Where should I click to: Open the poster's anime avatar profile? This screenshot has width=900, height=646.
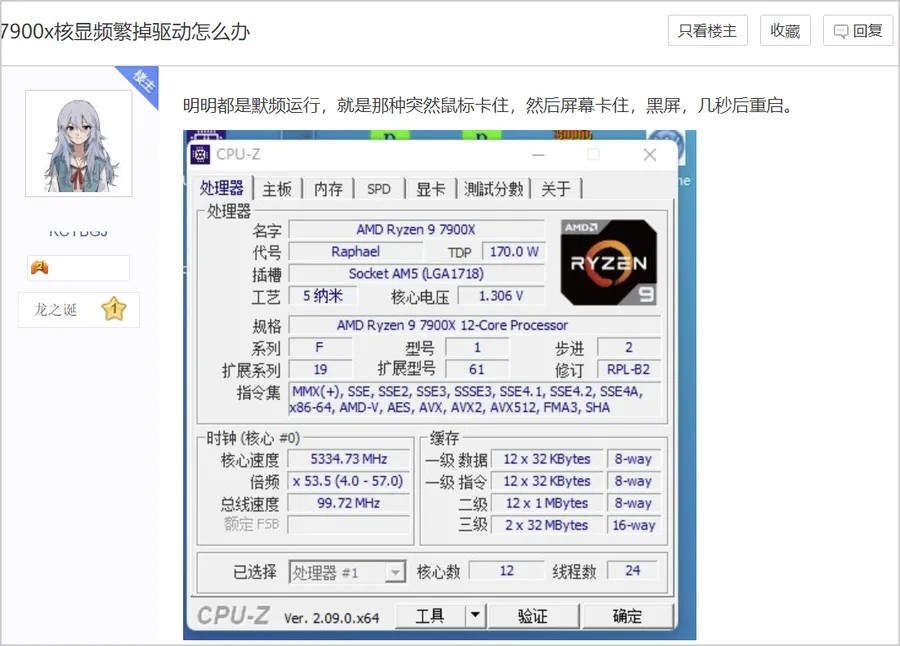pos(79,143)
